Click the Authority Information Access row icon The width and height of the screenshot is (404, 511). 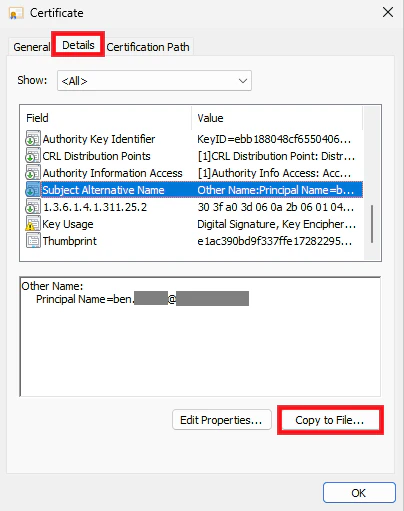33,173
